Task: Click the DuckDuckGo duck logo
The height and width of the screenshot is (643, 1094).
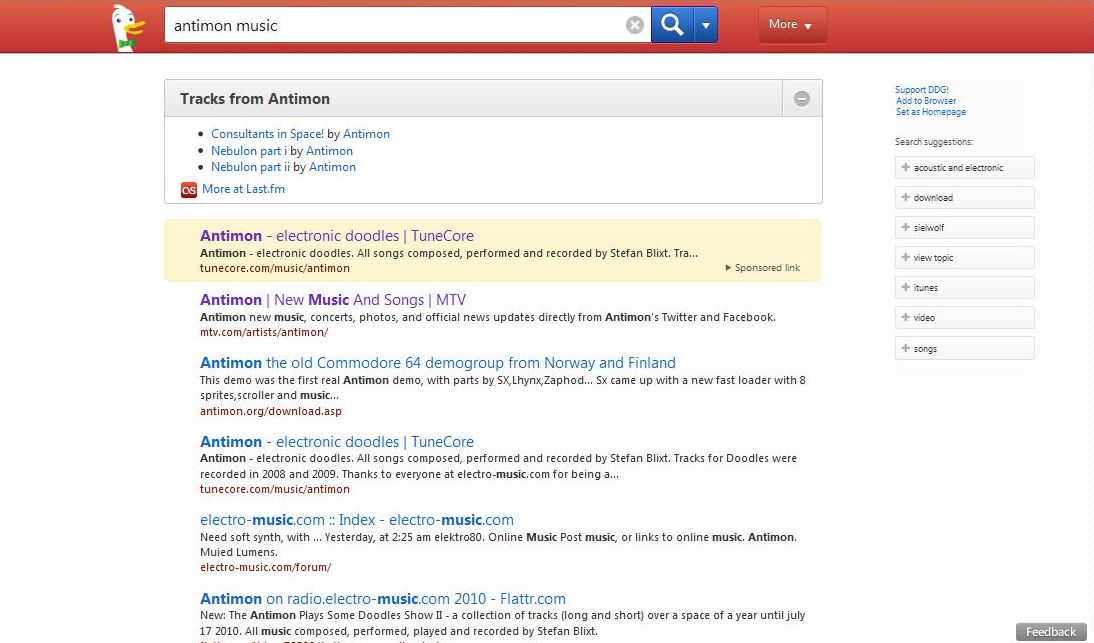Action: click(x=128, y=28)
